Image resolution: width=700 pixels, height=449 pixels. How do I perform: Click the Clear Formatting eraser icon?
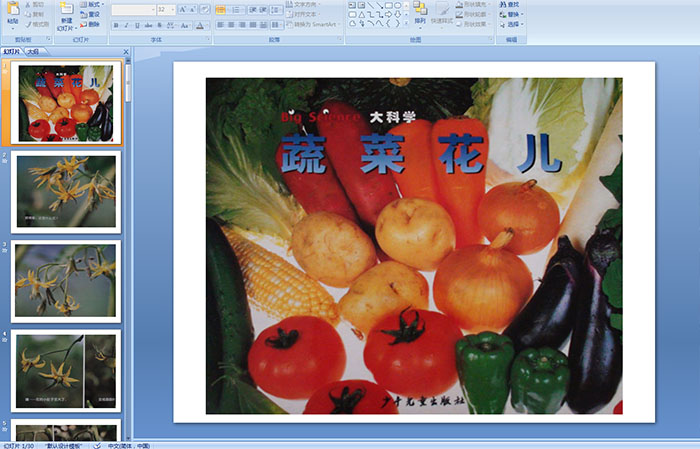tap(204, 9)
